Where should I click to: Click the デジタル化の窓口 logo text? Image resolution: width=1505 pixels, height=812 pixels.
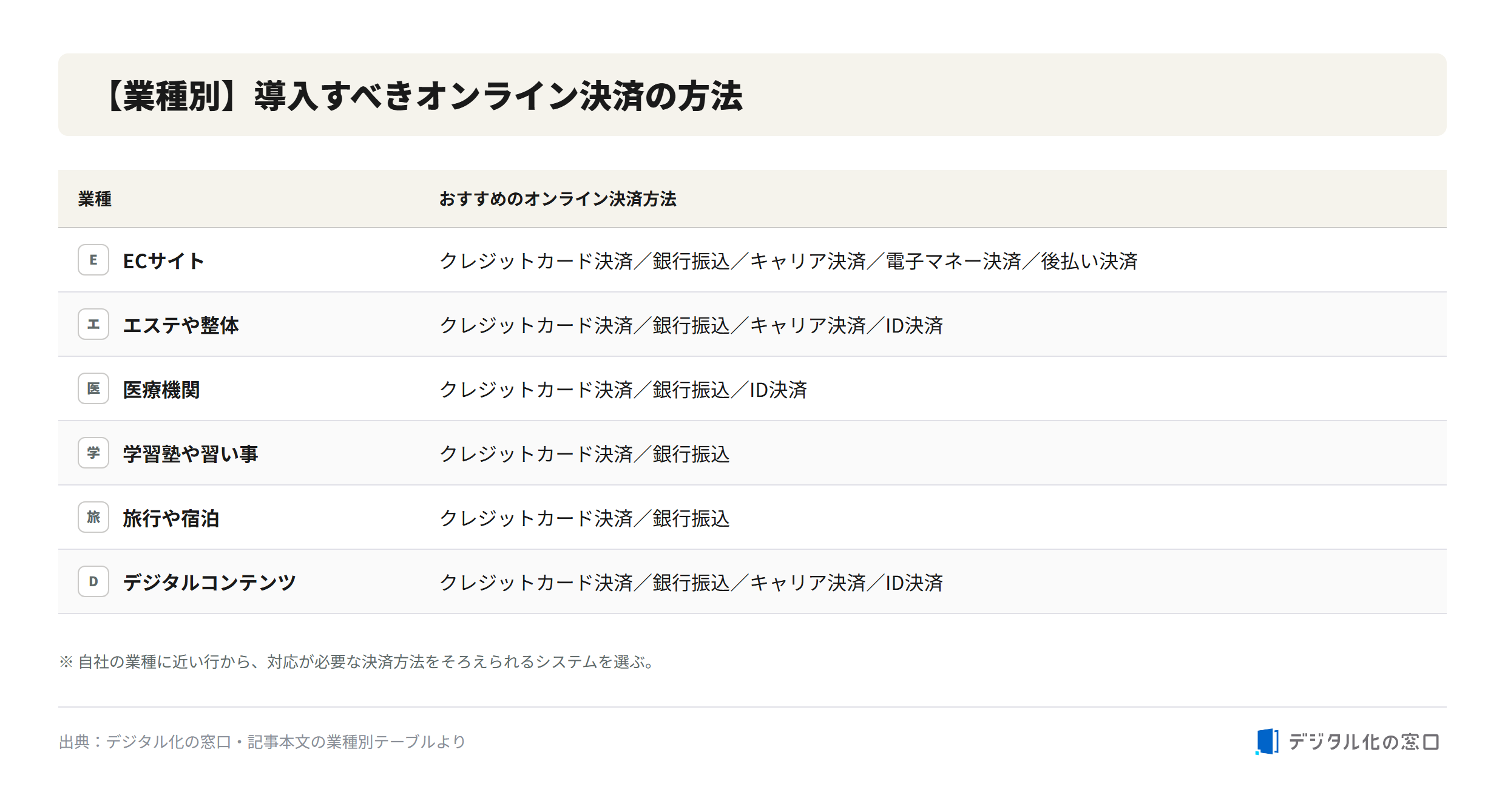[x=1364, y=742]
